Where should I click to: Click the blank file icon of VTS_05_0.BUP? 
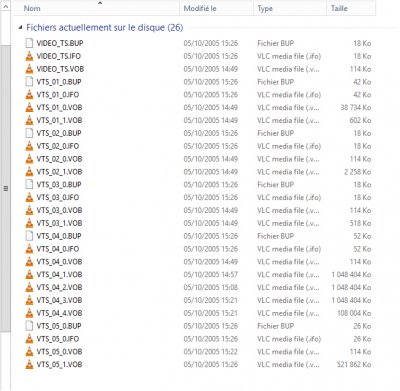coord(29,326)
